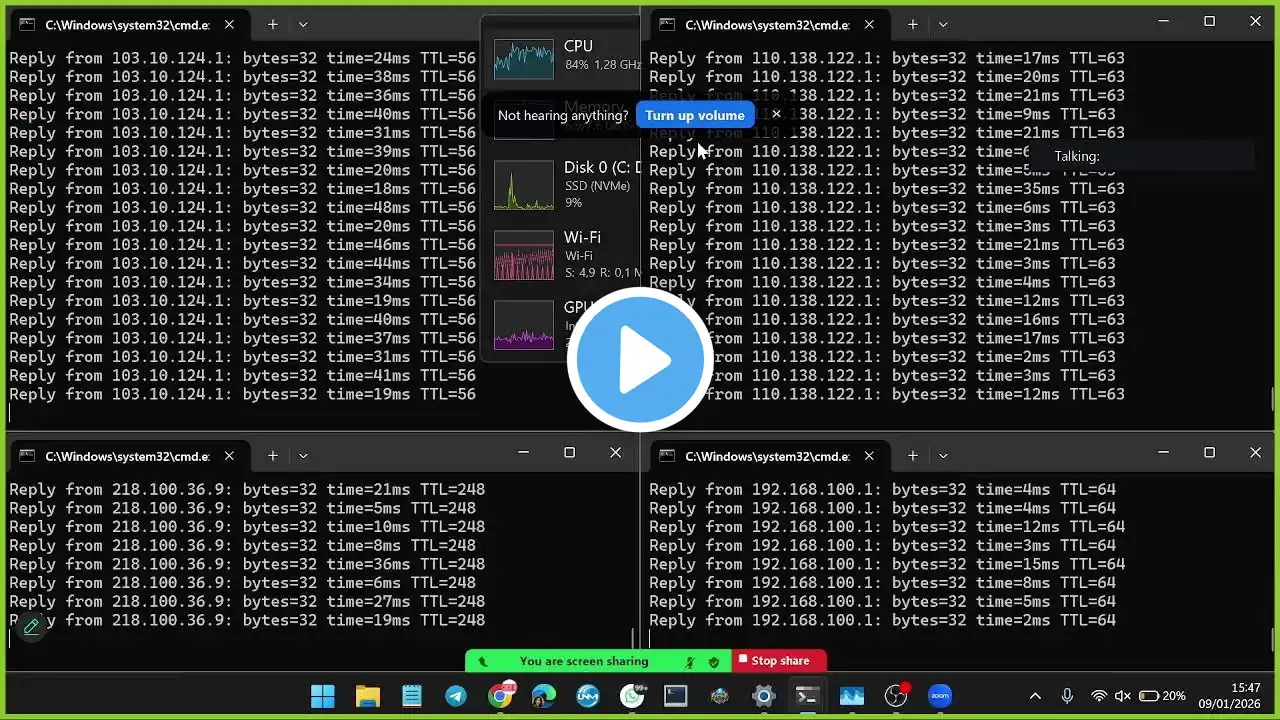Screen dimensions: 1280x720
Task: Click the Turn up volume button
Action: pos(695,115)
